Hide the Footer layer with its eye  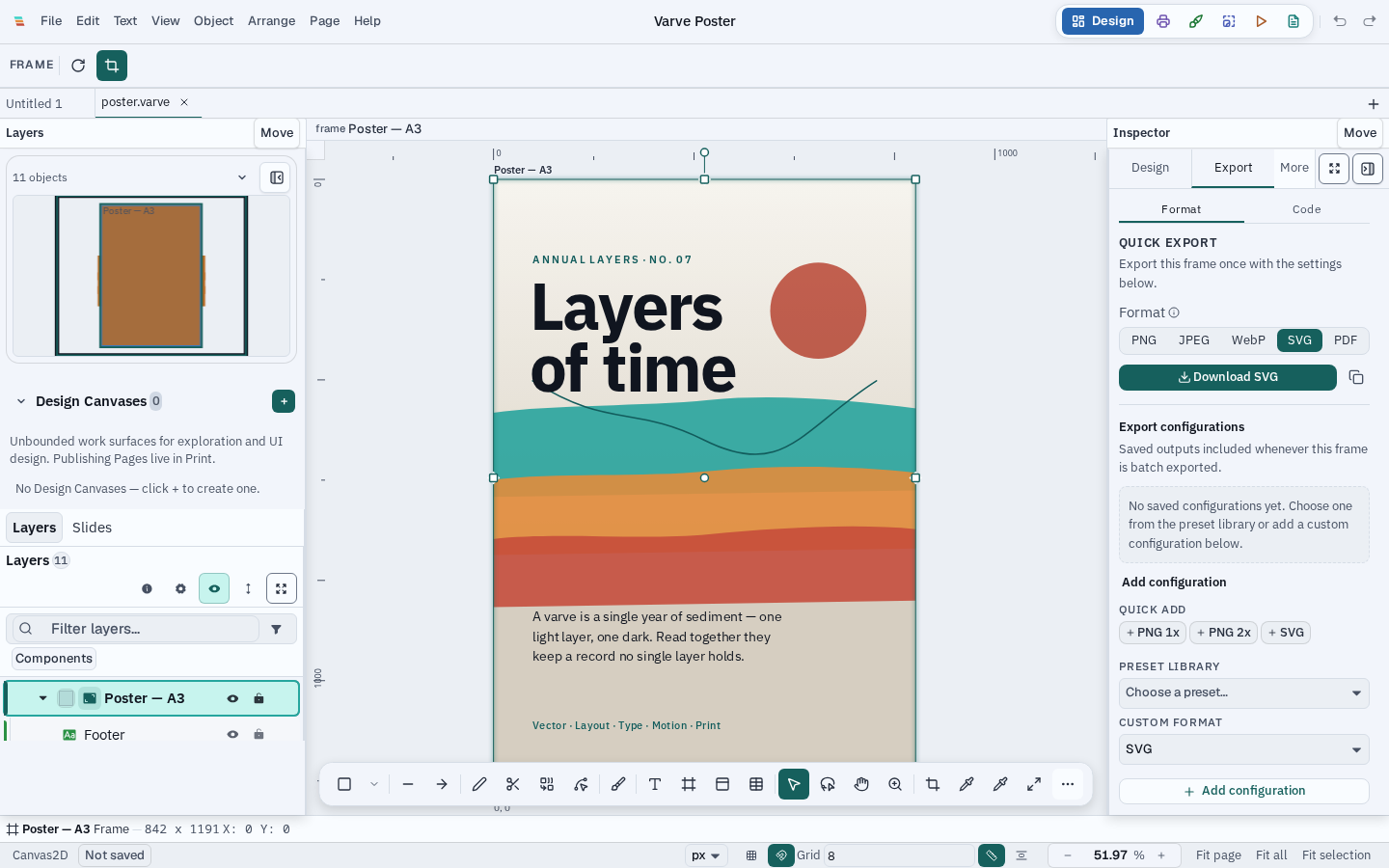pos(232,735)
